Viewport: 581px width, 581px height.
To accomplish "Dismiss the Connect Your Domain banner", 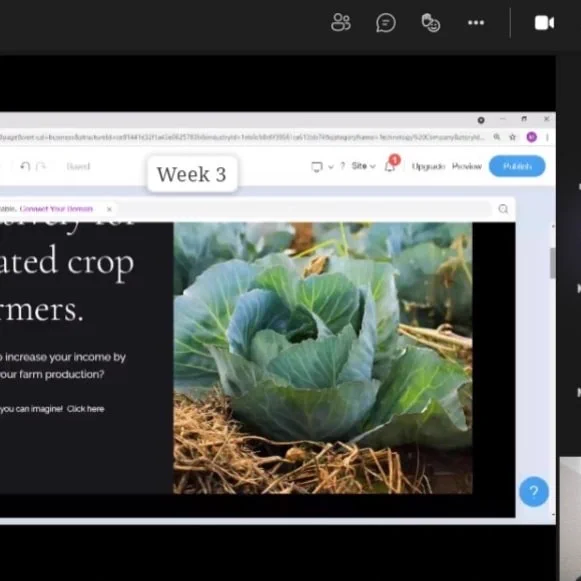I will click(x=109, y=209).
